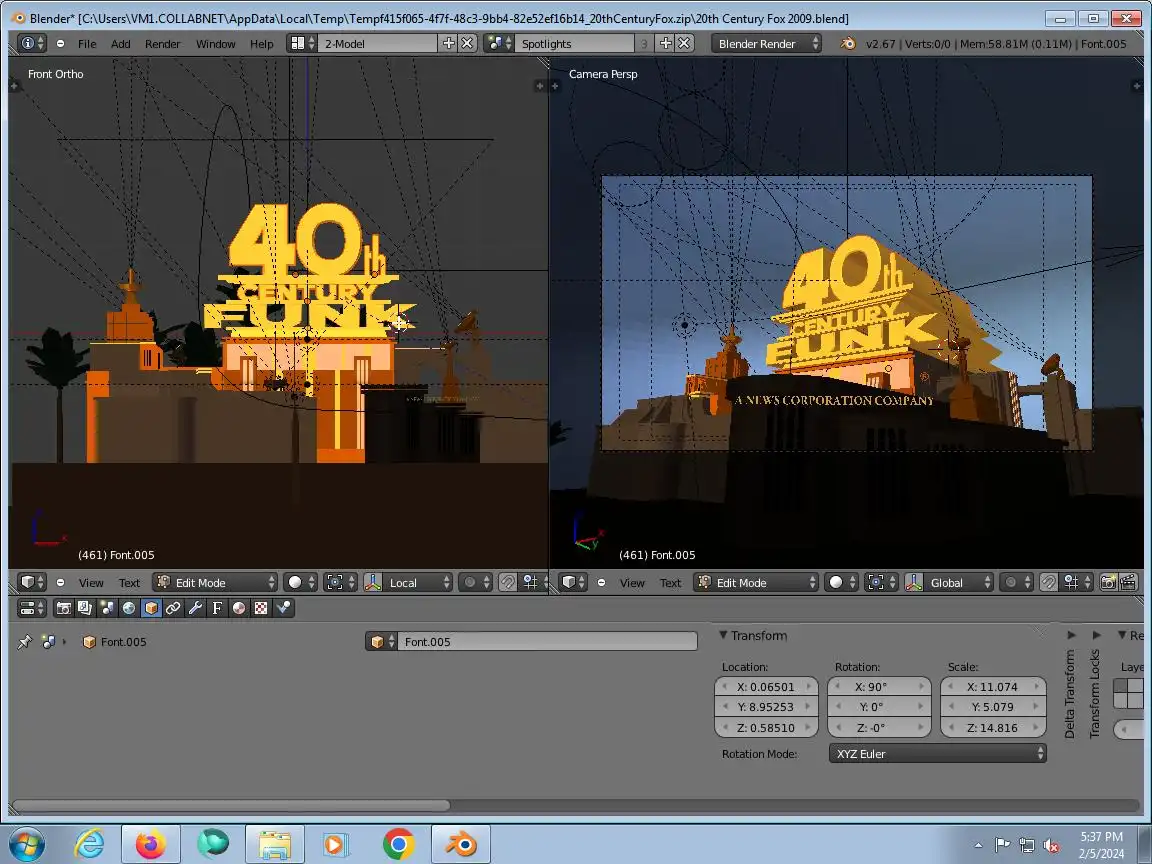This screenshot has height=864, width=1152.
Task: Open the Object Constraints tab (chain icon)
Action: 173,608
